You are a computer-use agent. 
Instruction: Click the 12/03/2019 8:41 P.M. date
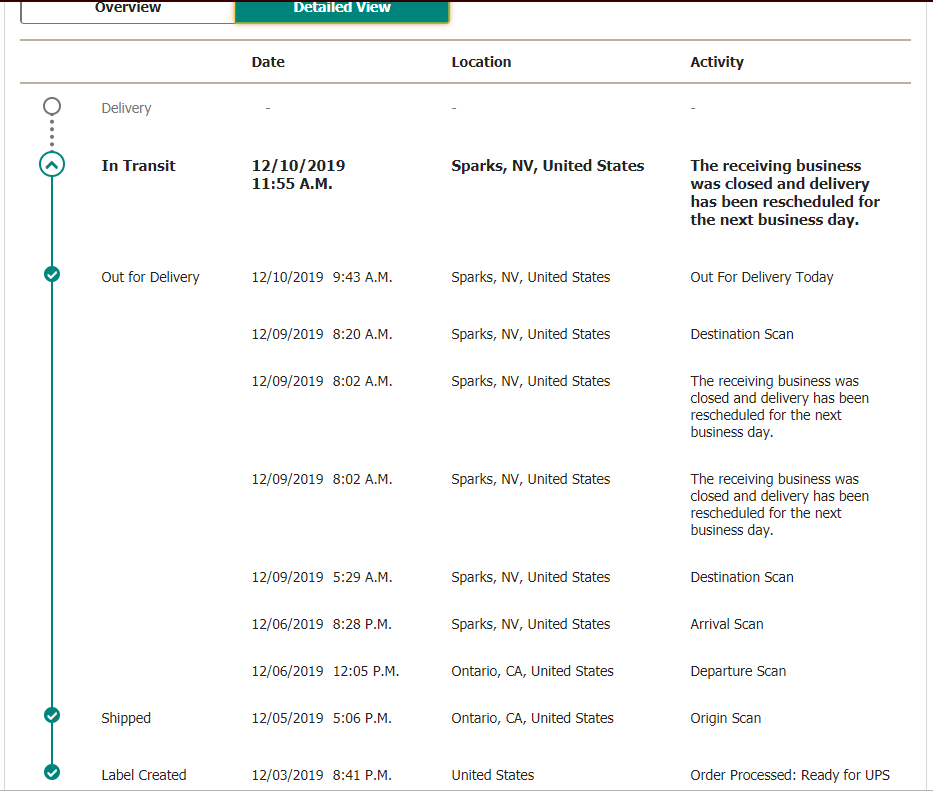coord(321,775)
